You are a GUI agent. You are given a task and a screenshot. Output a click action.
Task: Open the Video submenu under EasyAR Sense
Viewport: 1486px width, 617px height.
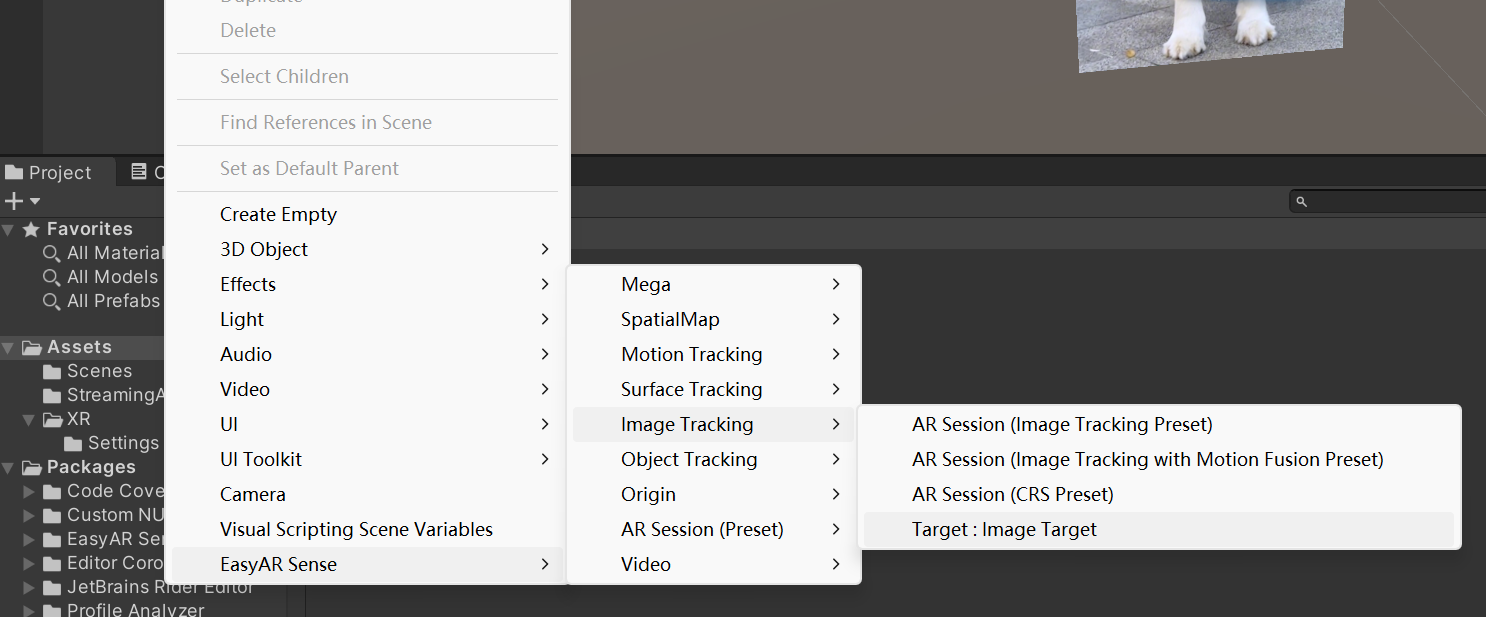click(713, 565)
